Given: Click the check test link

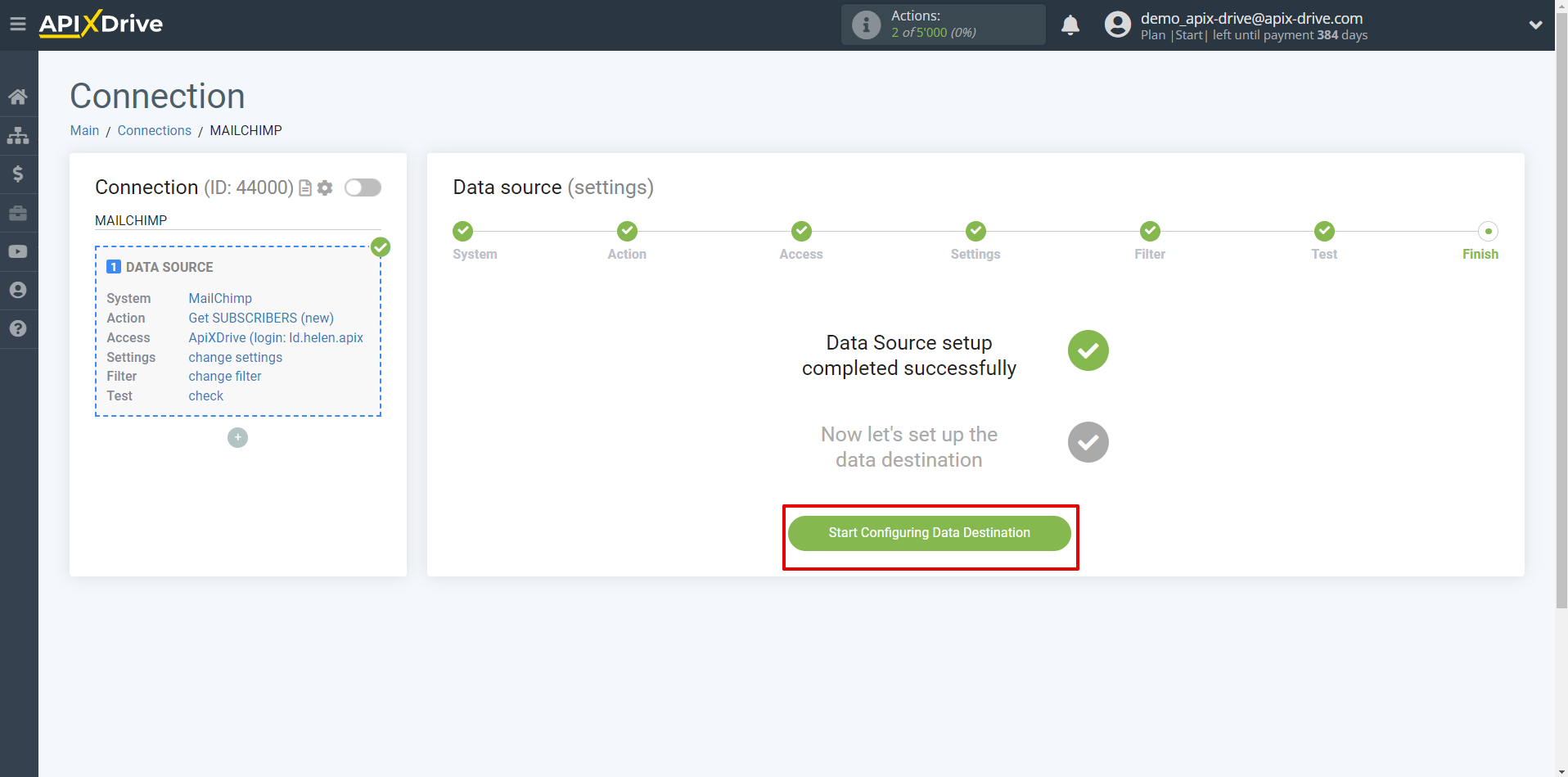Looking at the screenshot, I should pos(205,395).
